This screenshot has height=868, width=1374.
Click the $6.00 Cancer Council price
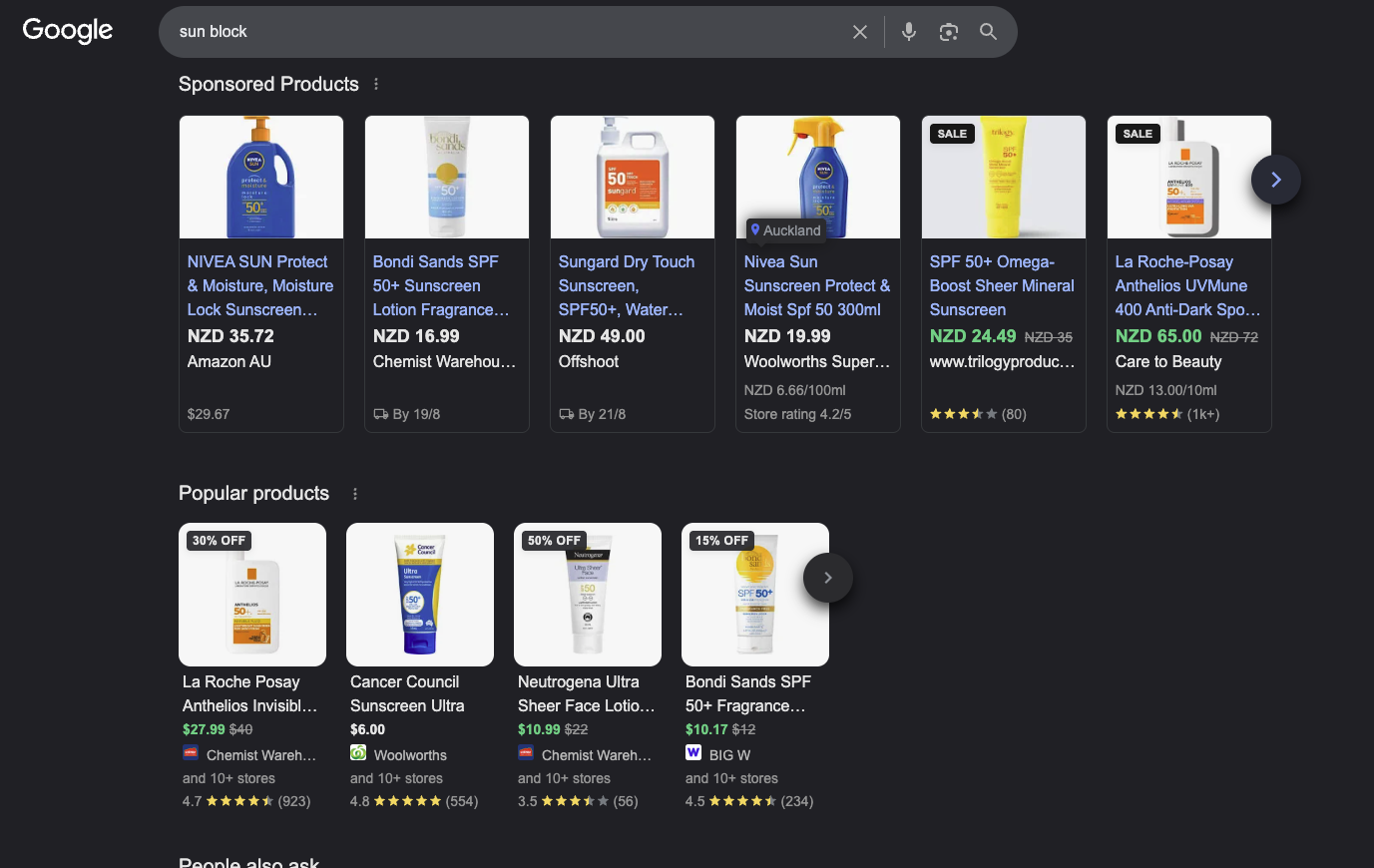pyautogui.click(x=367, y=729)
